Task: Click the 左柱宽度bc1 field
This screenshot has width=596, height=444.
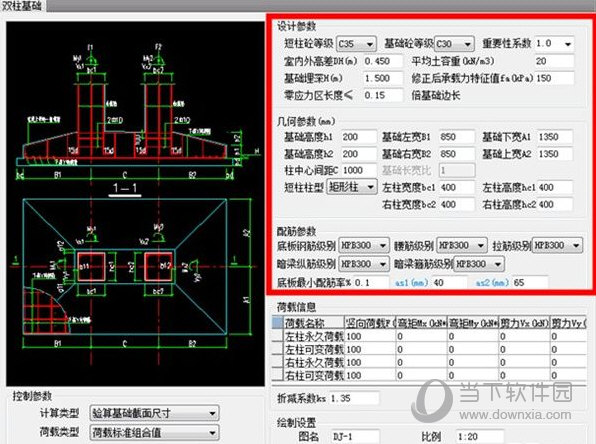Action: tap(457, 187)
